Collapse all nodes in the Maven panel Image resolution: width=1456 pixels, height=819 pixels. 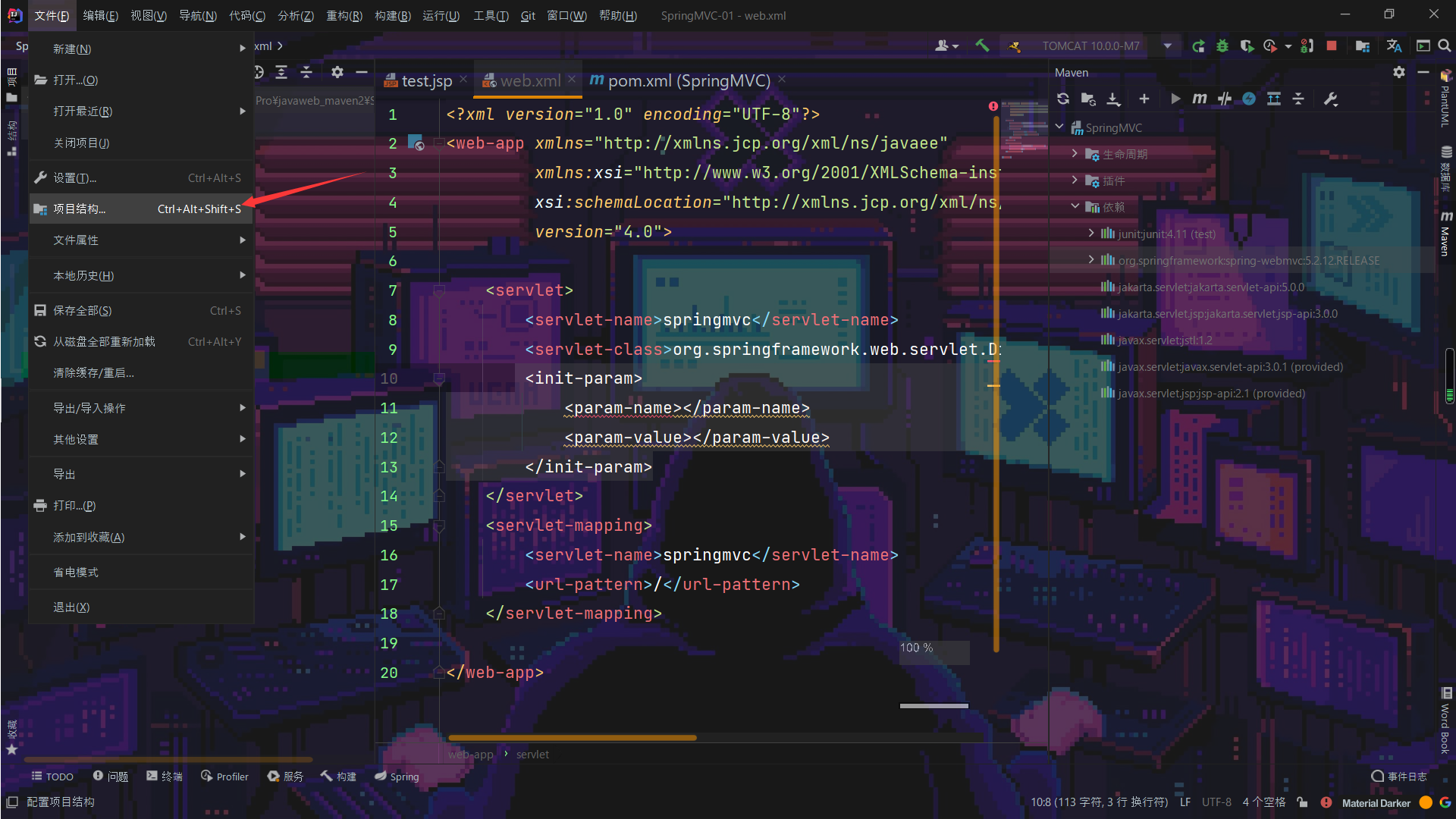click(1298, 99)
